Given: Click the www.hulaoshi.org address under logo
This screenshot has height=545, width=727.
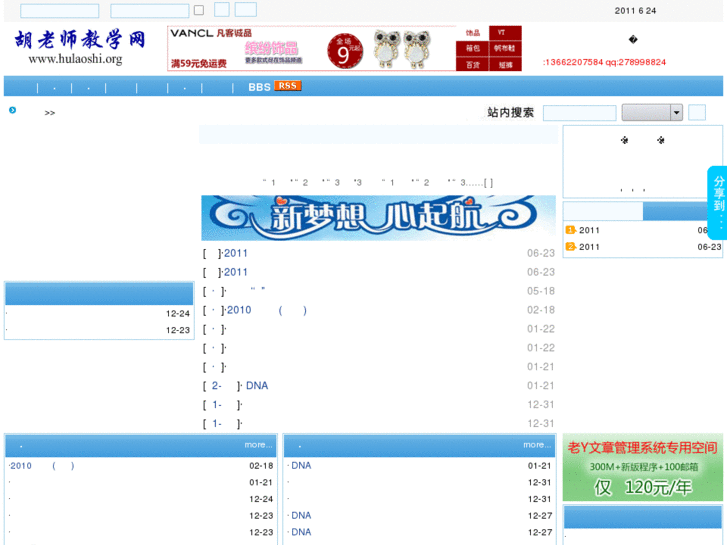Looking at the screenshot, I should click(75, 59).
